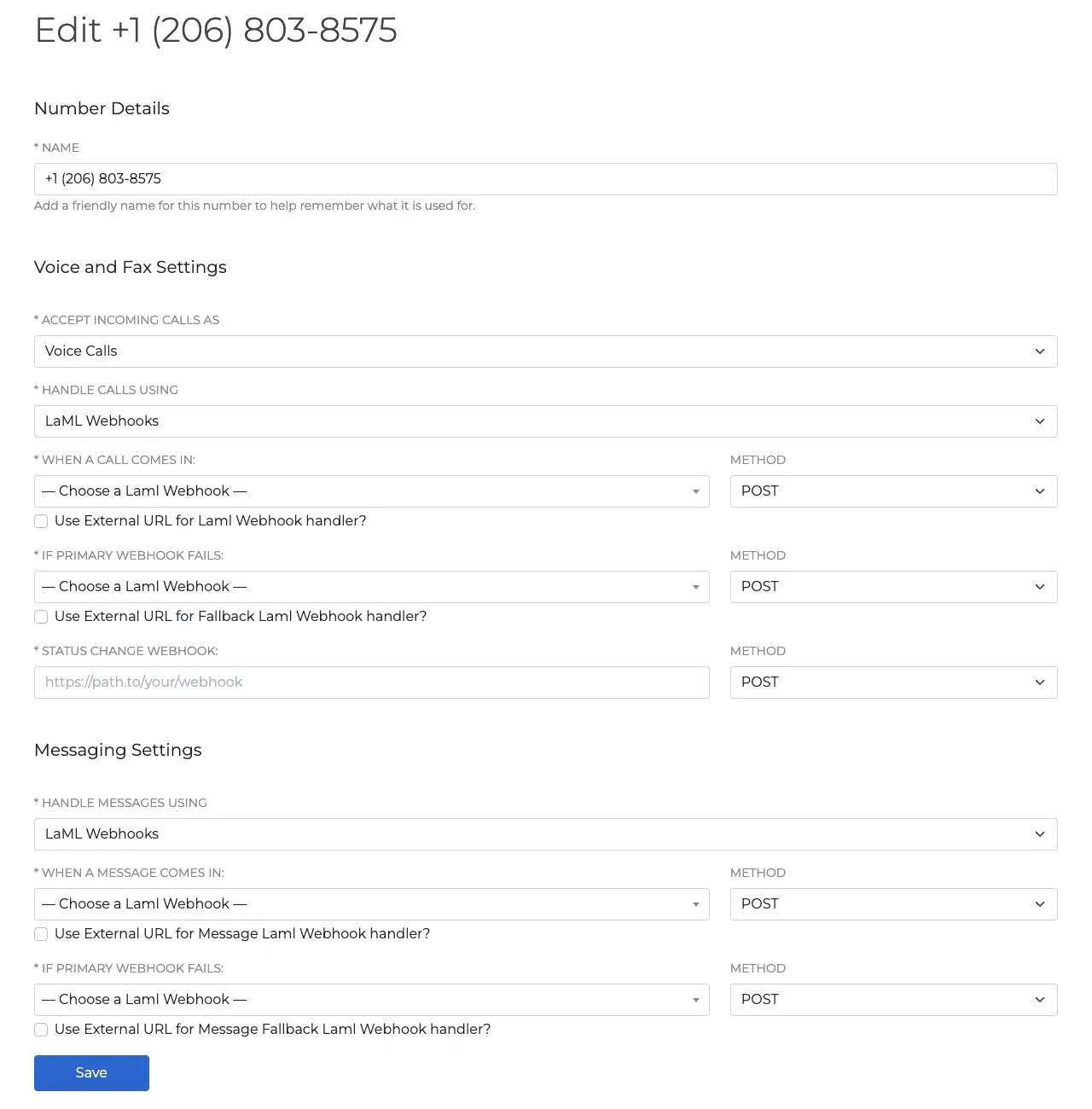Click inside the NAME field
The height and width of the screenshot is (1109, 1092).
[546, 178]
